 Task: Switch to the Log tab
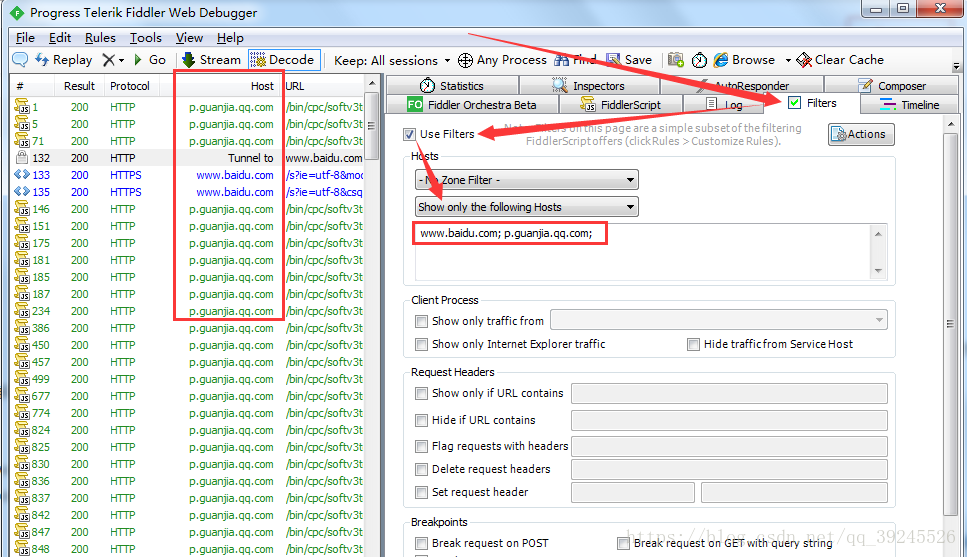(x=723, y=104)
